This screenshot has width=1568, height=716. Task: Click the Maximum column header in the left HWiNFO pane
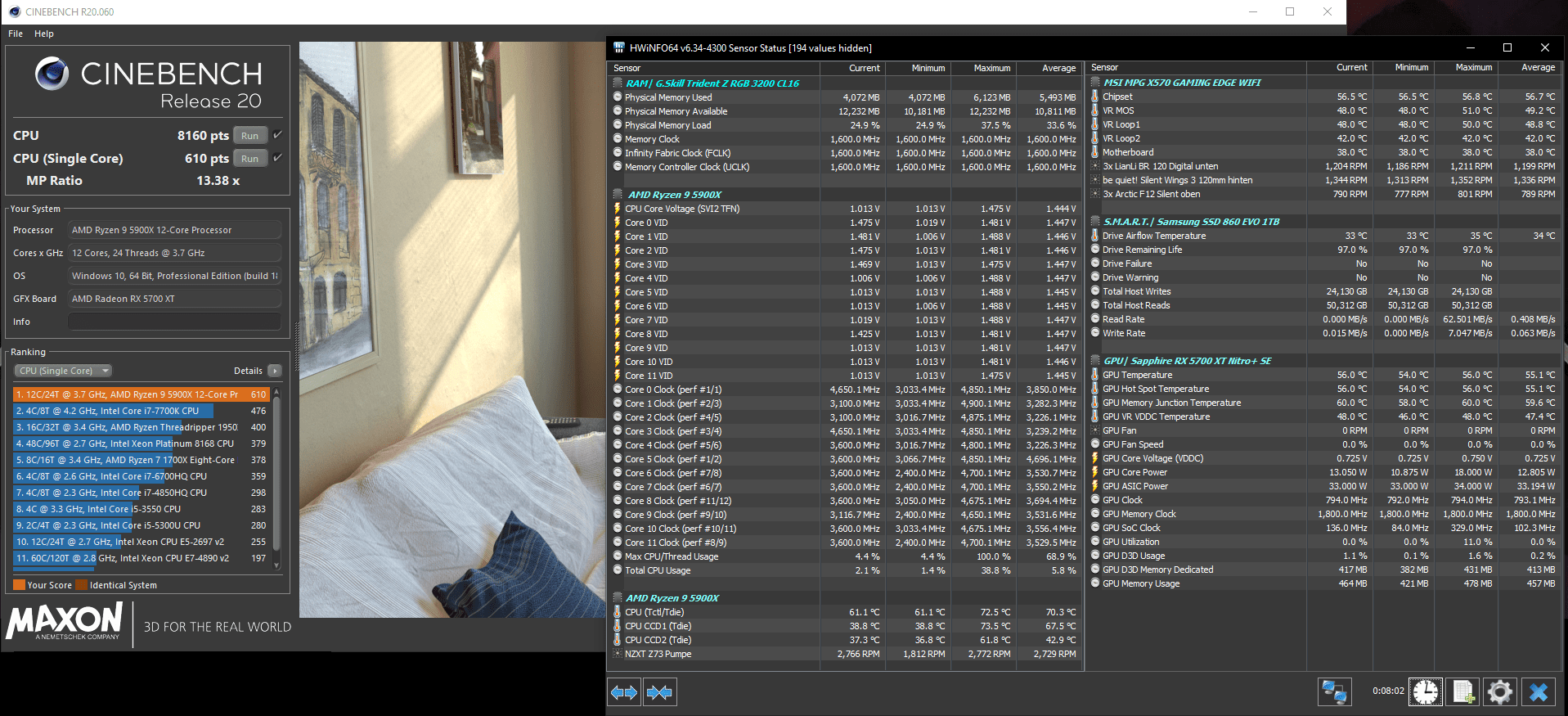[x=982, y=68]
